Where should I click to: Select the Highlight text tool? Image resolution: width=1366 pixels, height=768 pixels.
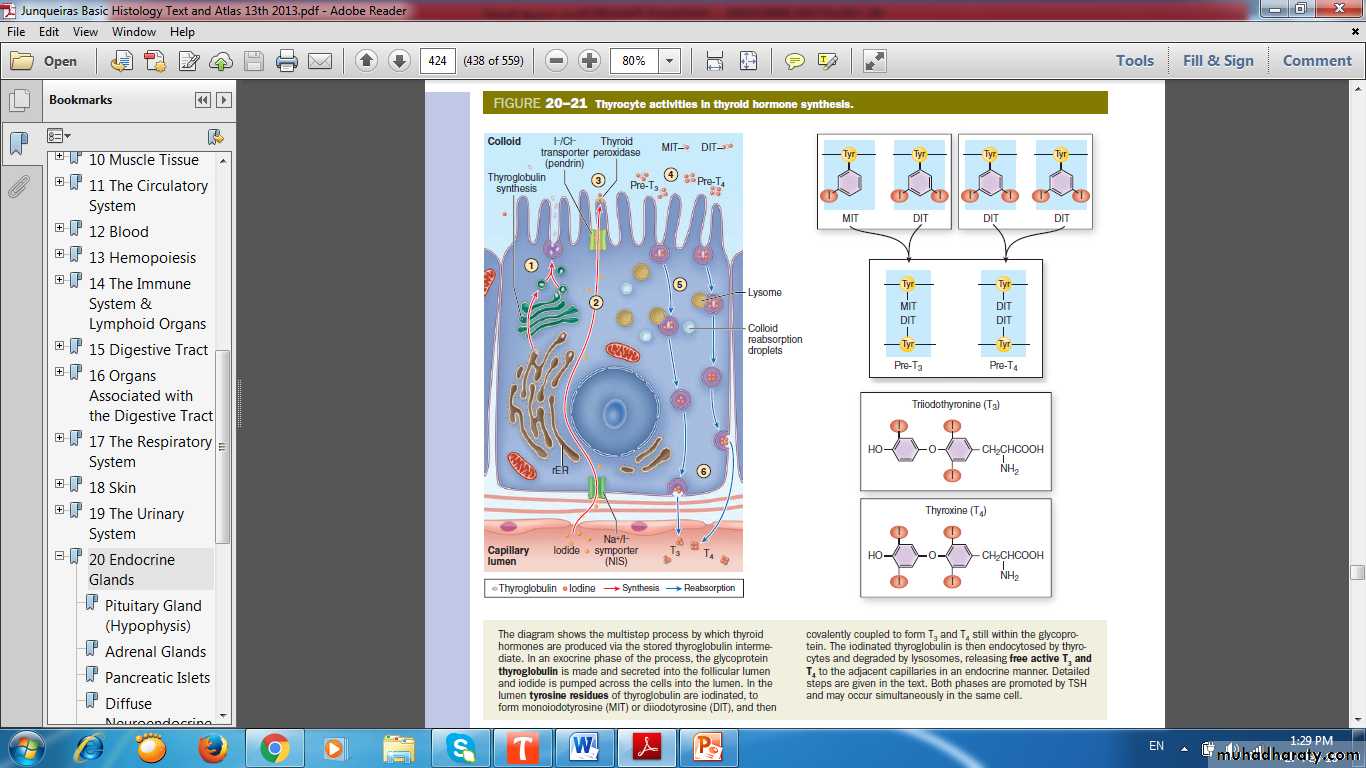click(827, 61)
